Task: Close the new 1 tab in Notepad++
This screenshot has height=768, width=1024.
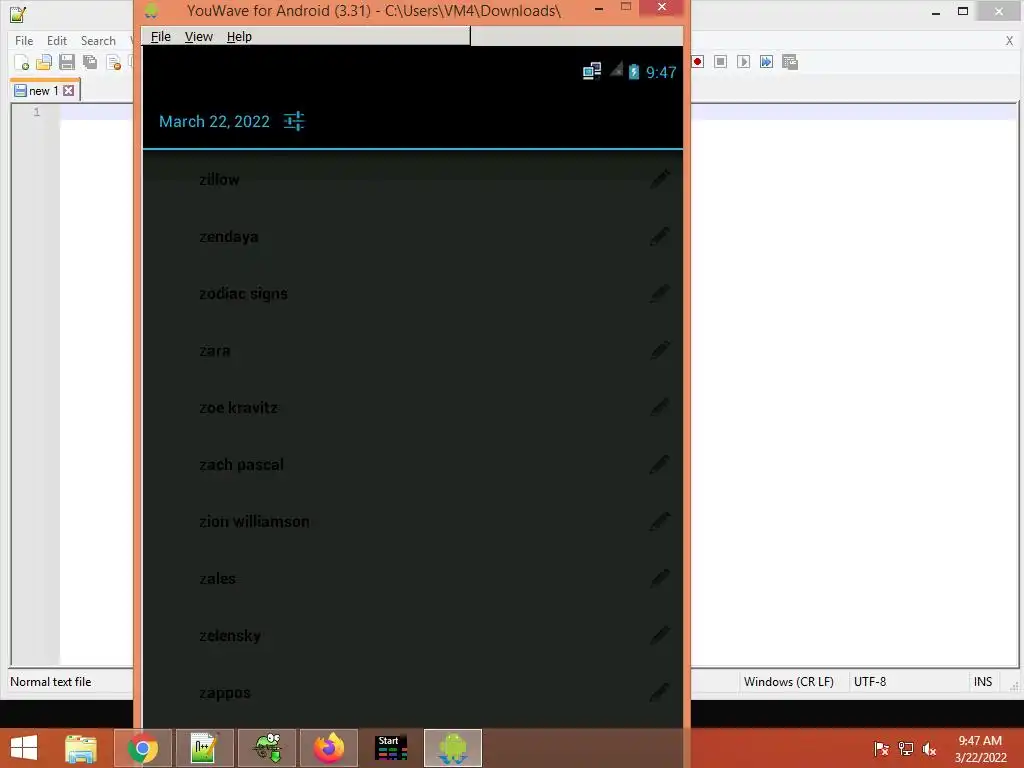Action: 69,91
